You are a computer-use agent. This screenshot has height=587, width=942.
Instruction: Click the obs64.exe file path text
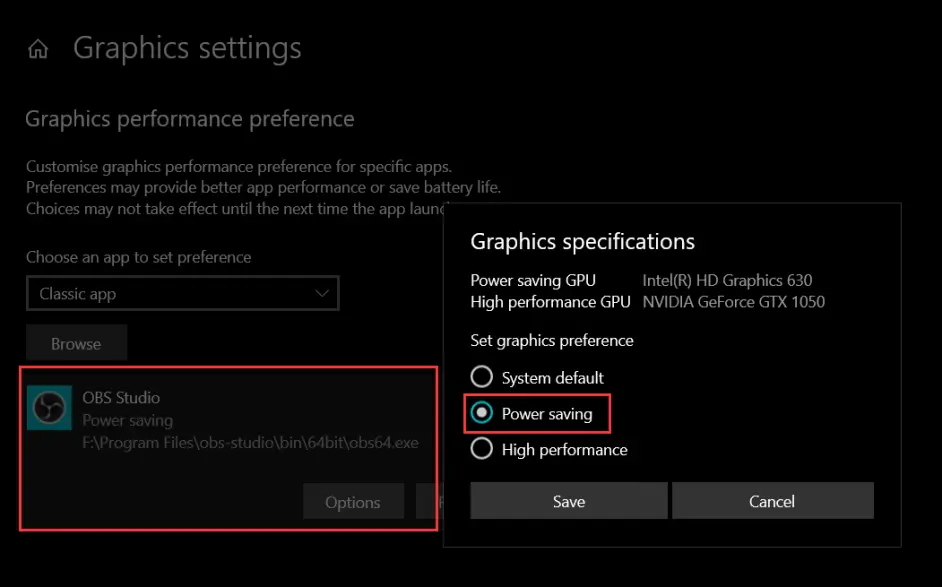coord(251,443)
